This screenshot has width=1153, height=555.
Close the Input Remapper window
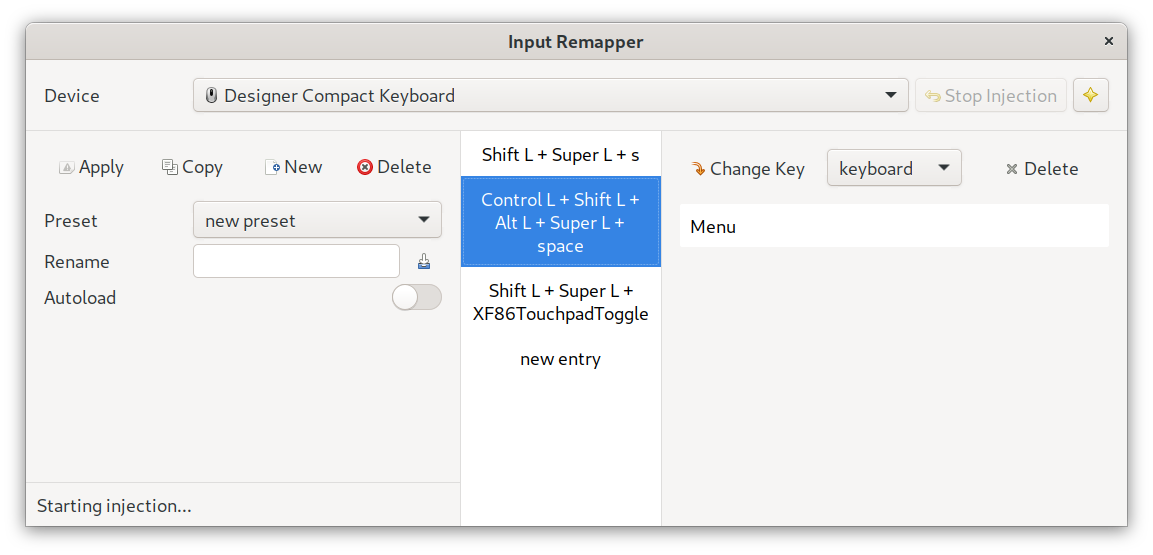1109,41
